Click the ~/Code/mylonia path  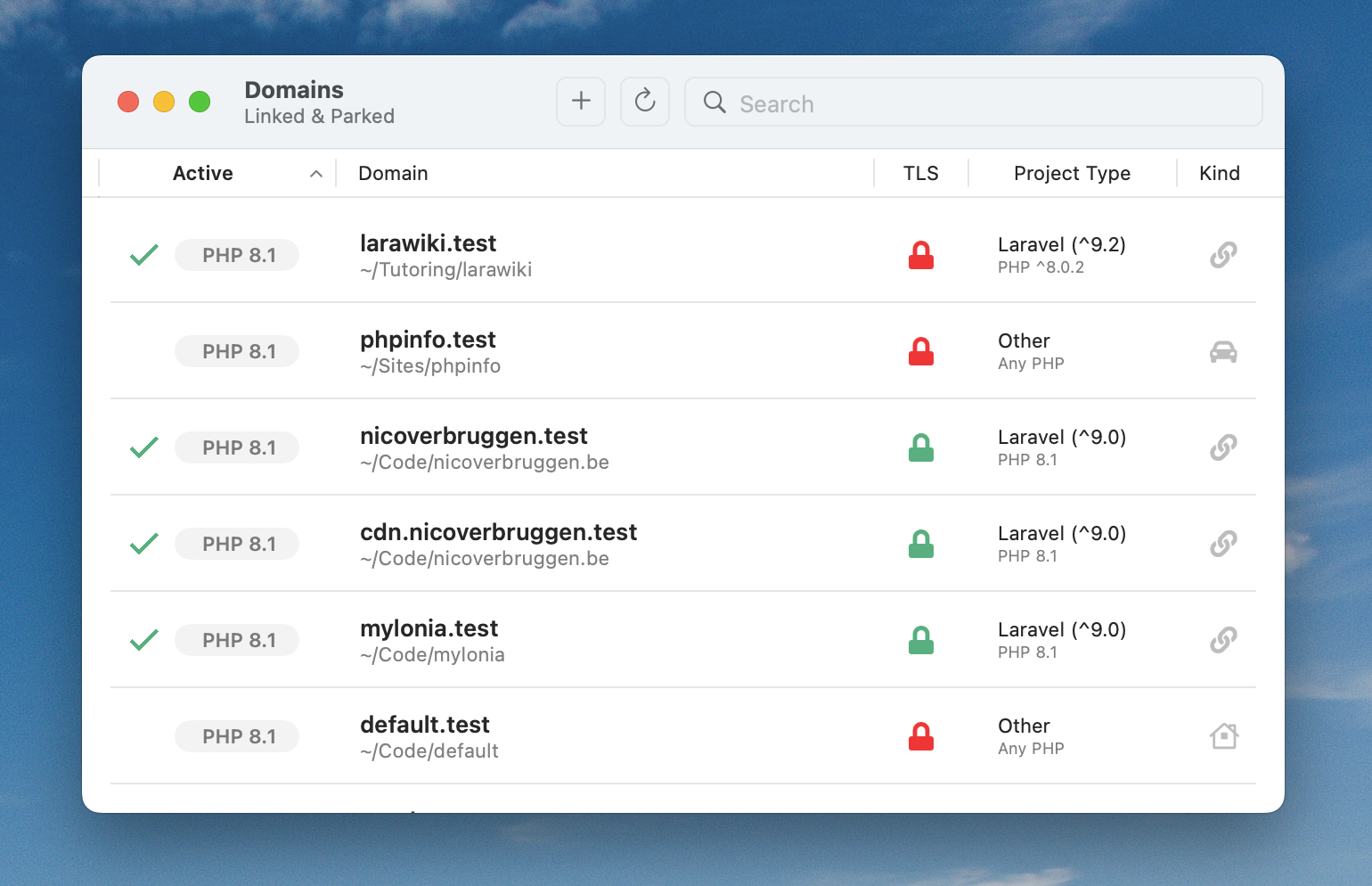[x=432, y=655]
